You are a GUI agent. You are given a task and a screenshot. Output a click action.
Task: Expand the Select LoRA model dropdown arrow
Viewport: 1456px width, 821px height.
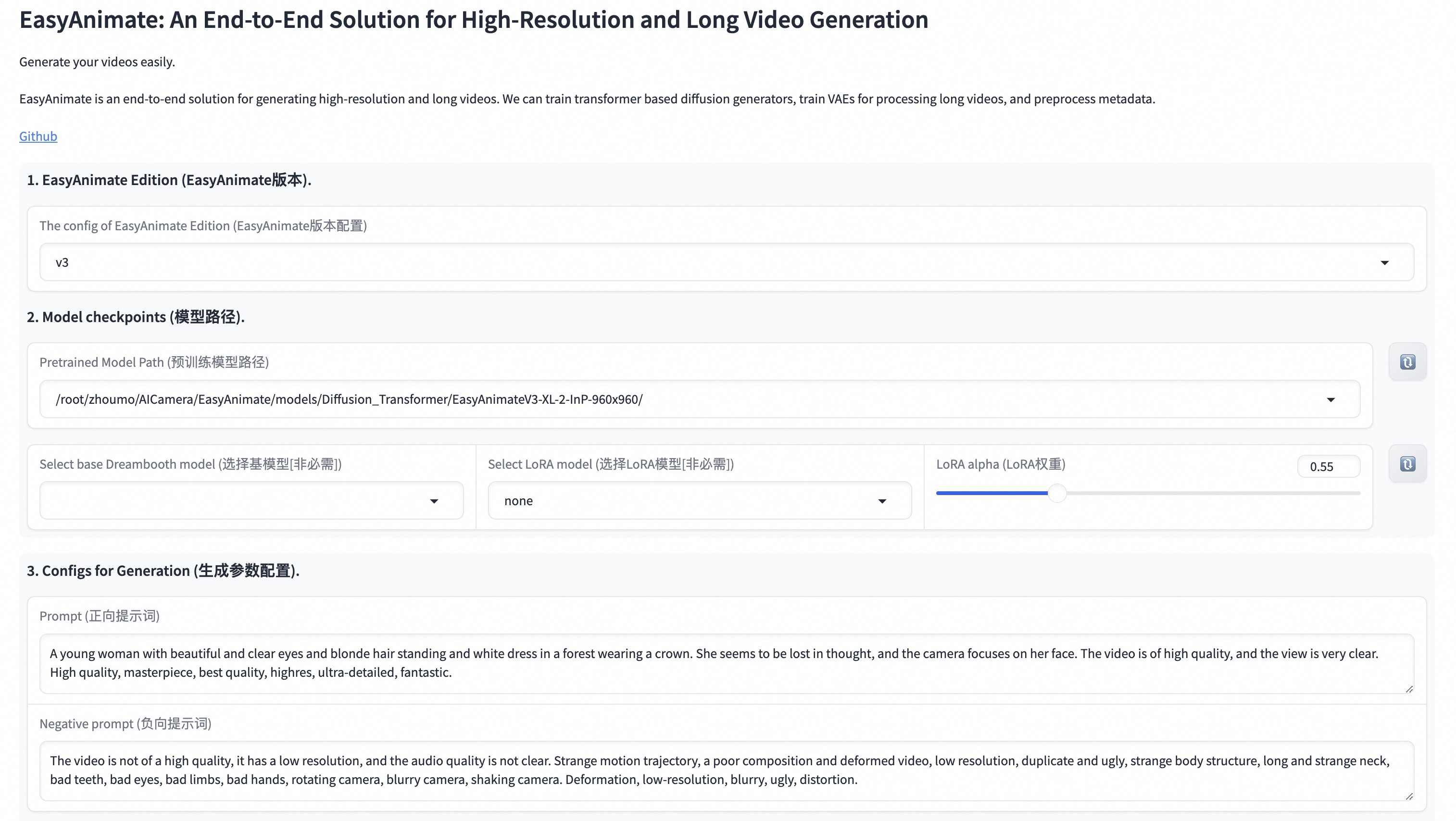tap(882, 501)
